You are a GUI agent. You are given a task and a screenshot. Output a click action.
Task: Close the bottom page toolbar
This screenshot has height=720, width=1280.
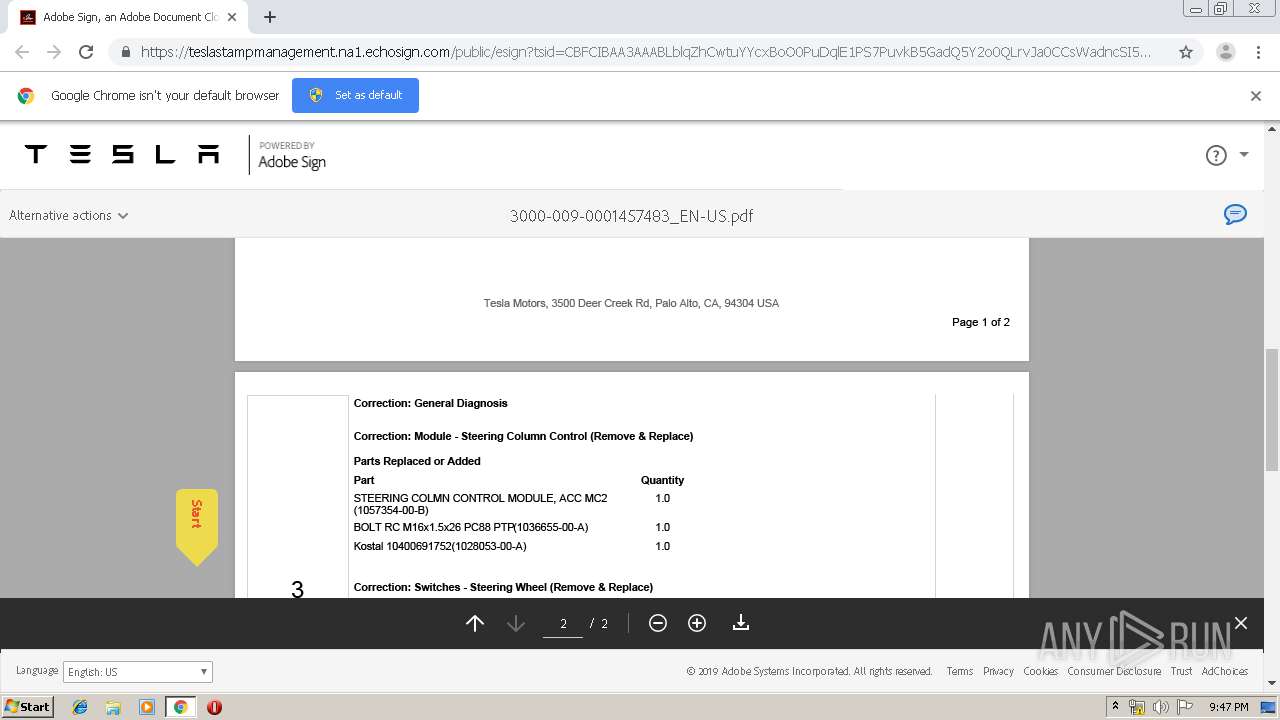point(1241,623)
